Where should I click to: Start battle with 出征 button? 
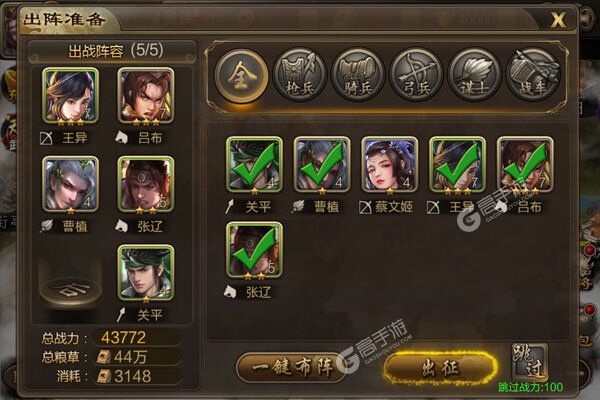pyautogui.click(x=440, y=368)
